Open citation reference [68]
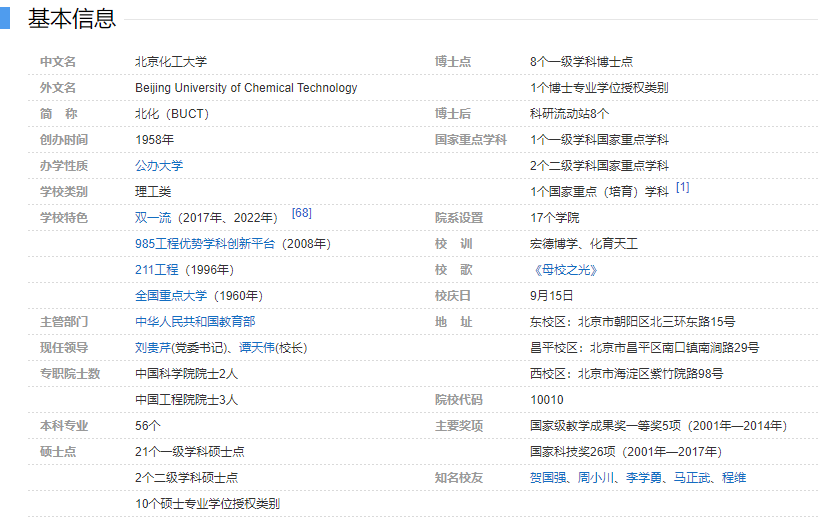 coord(301,214)
